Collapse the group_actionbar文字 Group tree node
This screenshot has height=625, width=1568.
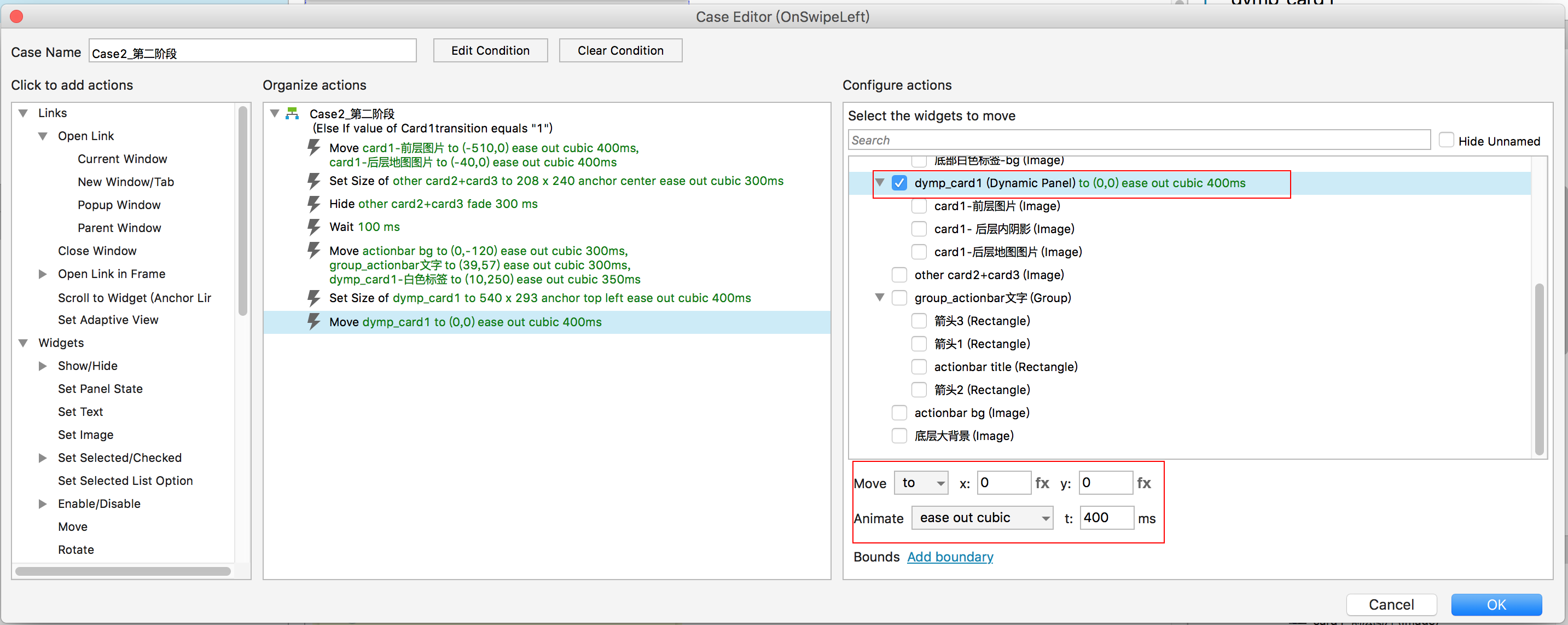880,297
